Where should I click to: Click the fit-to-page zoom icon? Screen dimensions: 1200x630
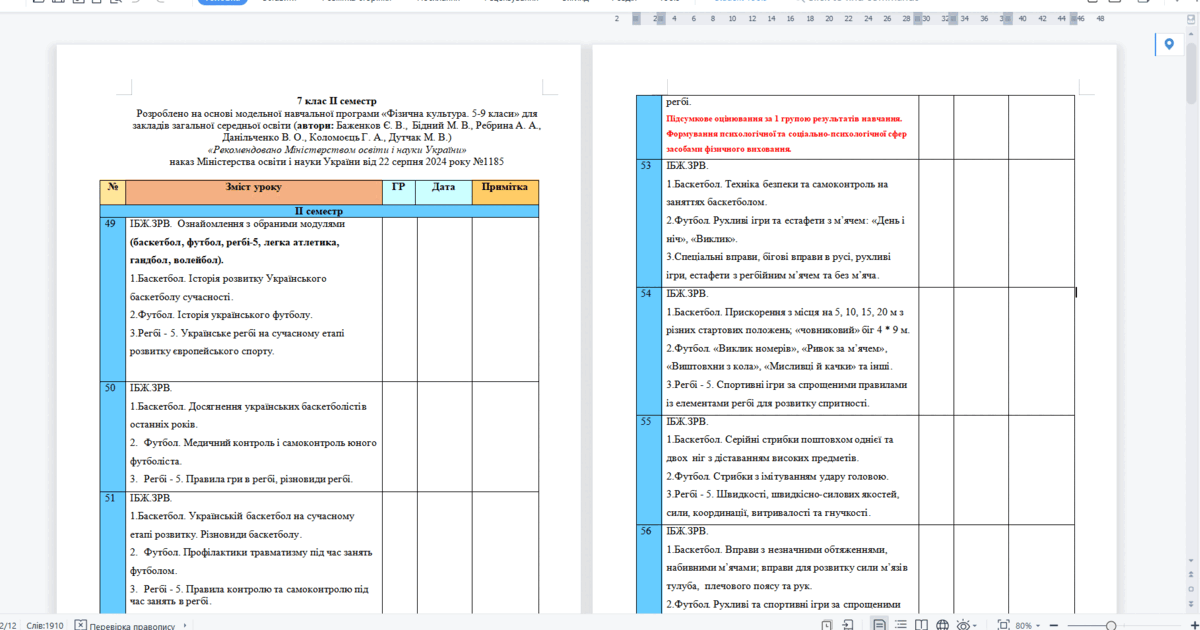coord(1002,625)
